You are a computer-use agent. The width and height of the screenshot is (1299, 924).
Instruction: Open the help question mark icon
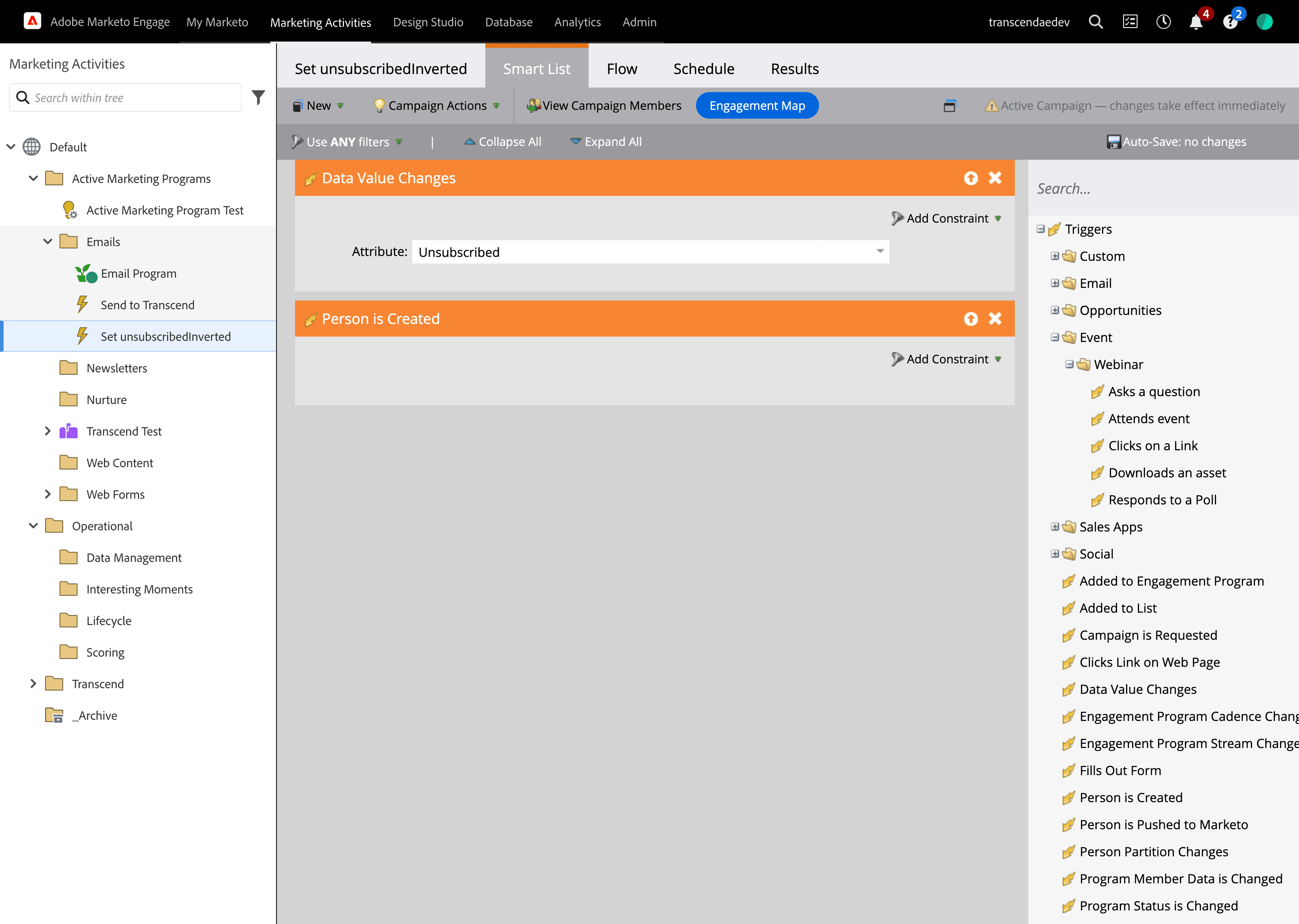click(1230, 22)
